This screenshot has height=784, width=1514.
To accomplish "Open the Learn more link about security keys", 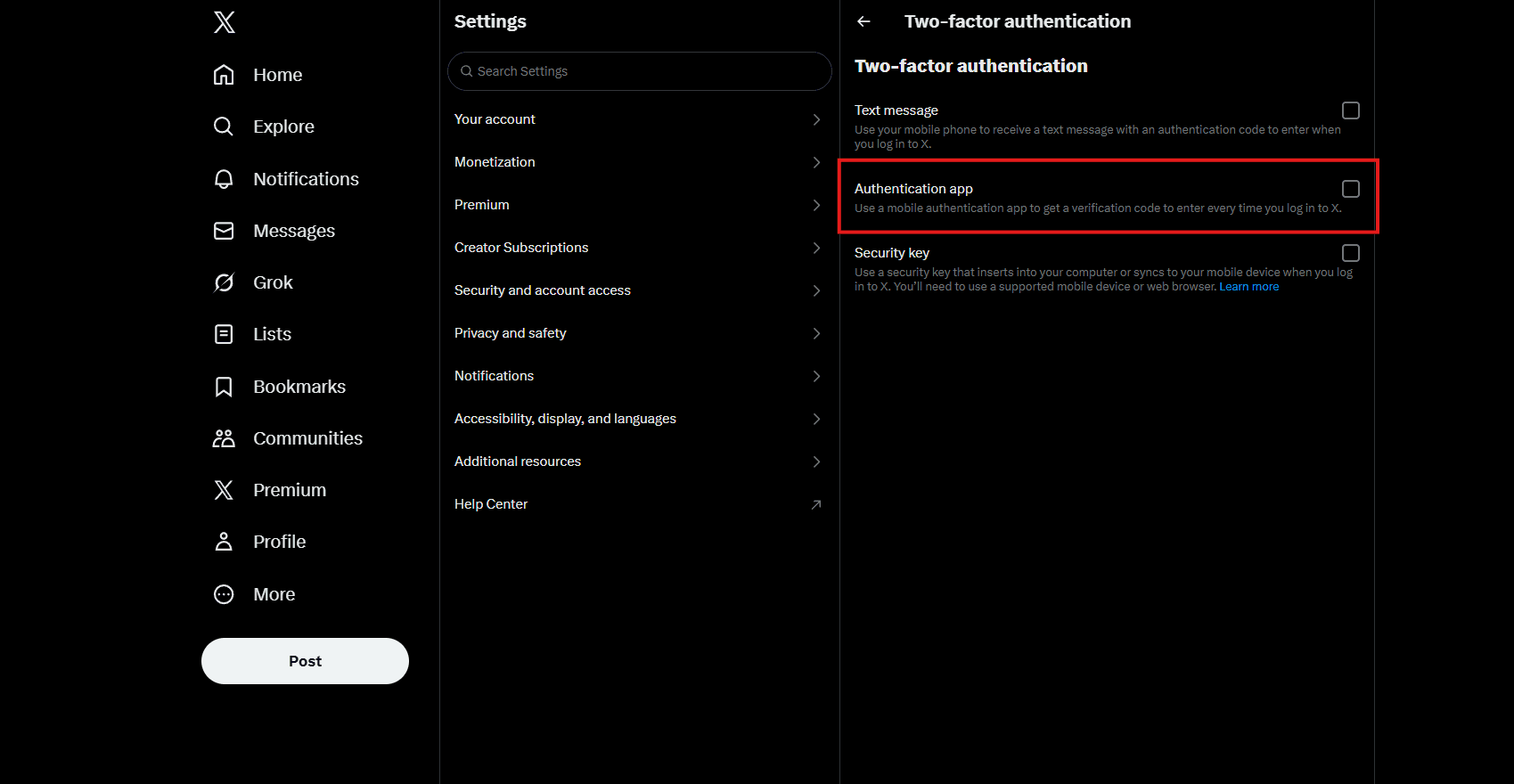I will click(1248, 286).
